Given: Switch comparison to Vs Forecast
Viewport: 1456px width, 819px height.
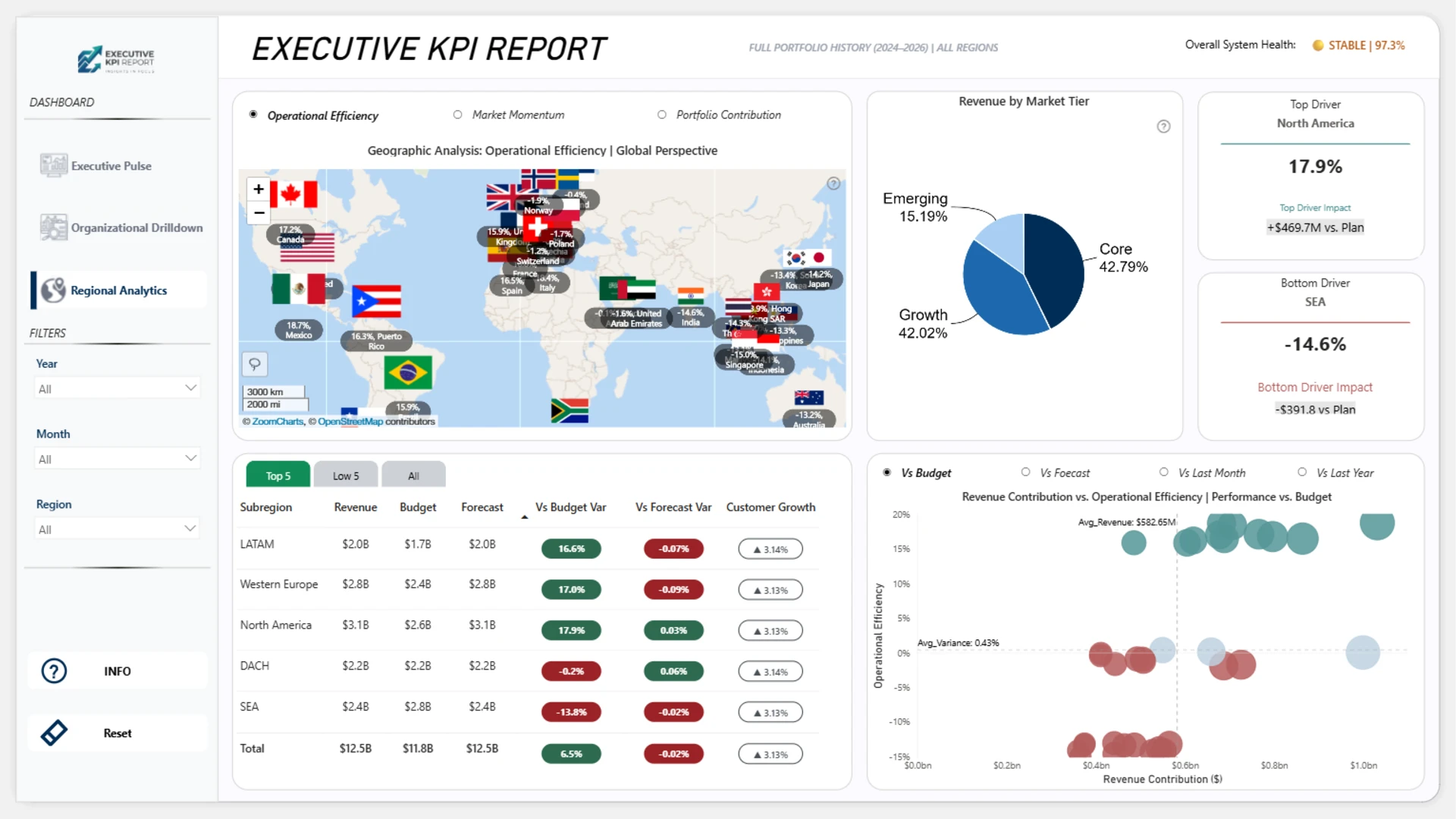Looking at the screenshot, I should (1028, 472).
